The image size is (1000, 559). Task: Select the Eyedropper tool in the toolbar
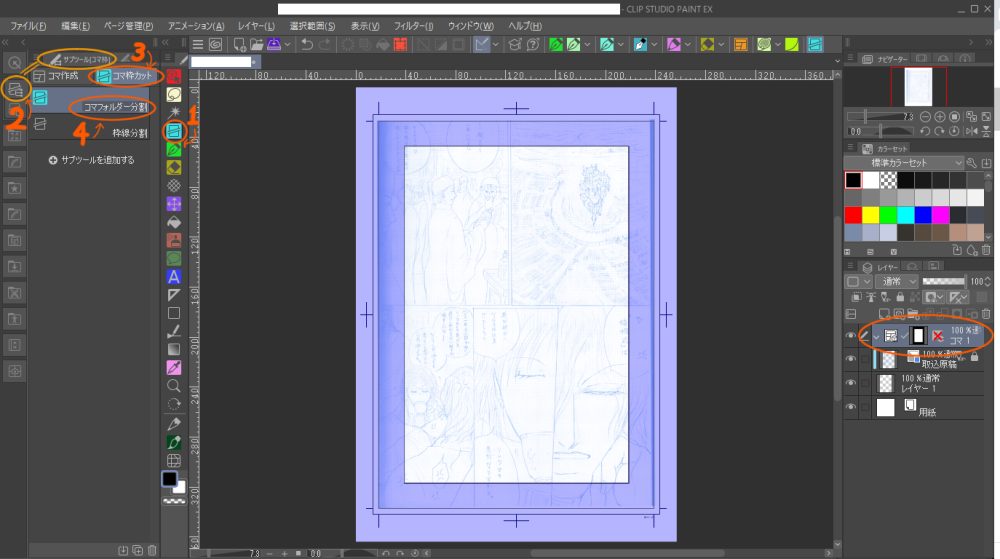point(174,367)
